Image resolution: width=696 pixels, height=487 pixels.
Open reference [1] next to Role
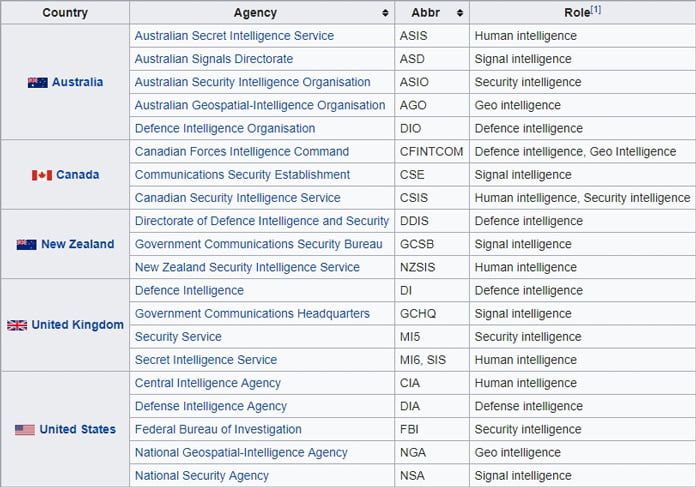[x=596, y=10]
